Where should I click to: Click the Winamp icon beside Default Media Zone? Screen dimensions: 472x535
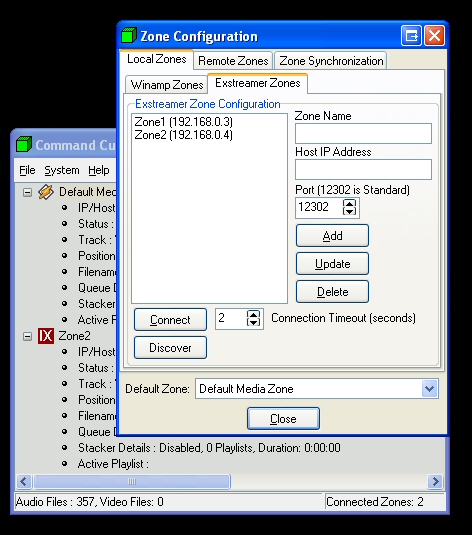coord(46,192)
